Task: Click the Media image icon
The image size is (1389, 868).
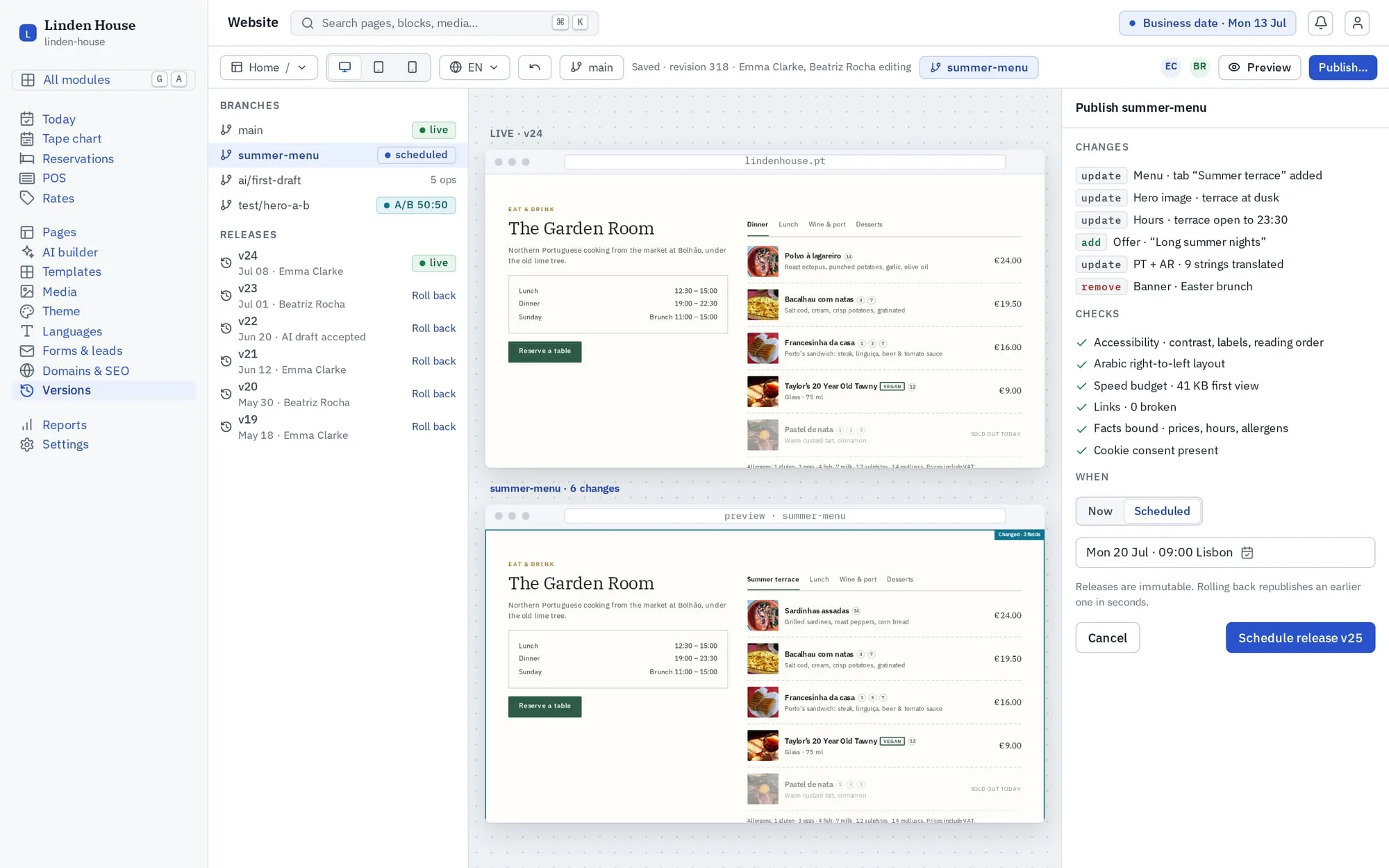Action: (27, 292)
